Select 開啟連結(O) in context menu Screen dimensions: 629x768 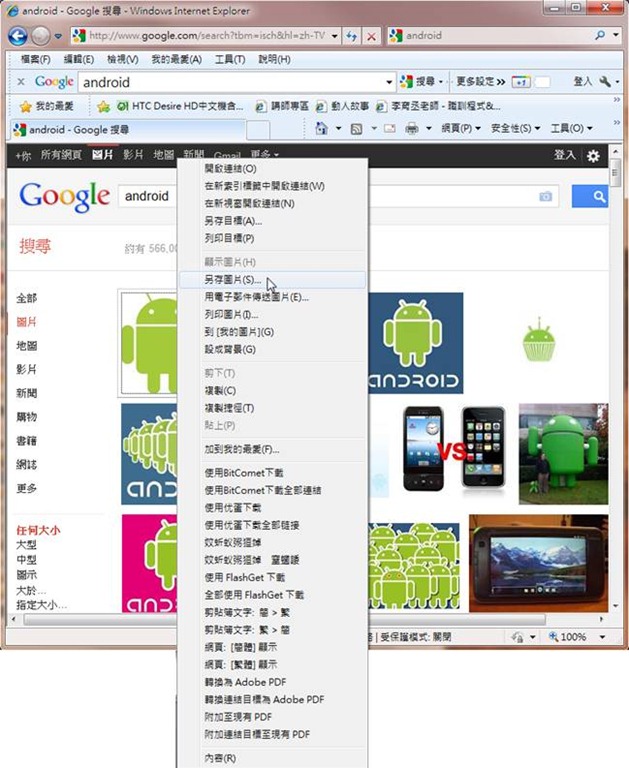pyautogui.click(x=272, y=169)
